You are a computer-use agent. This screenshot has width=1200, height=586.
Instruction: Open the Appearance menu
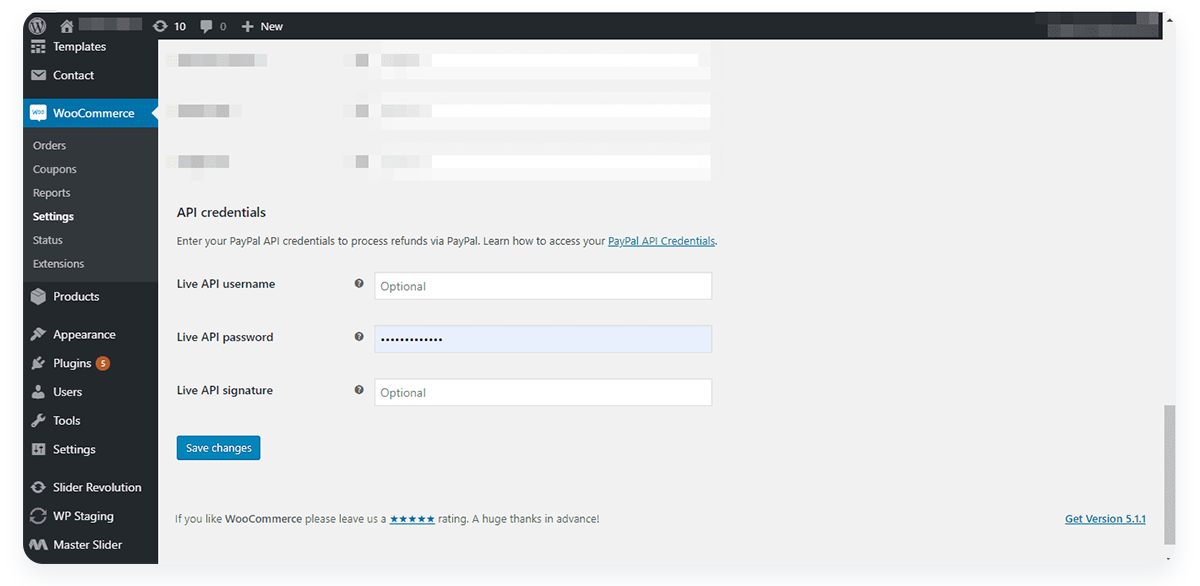tap(84, 334)
